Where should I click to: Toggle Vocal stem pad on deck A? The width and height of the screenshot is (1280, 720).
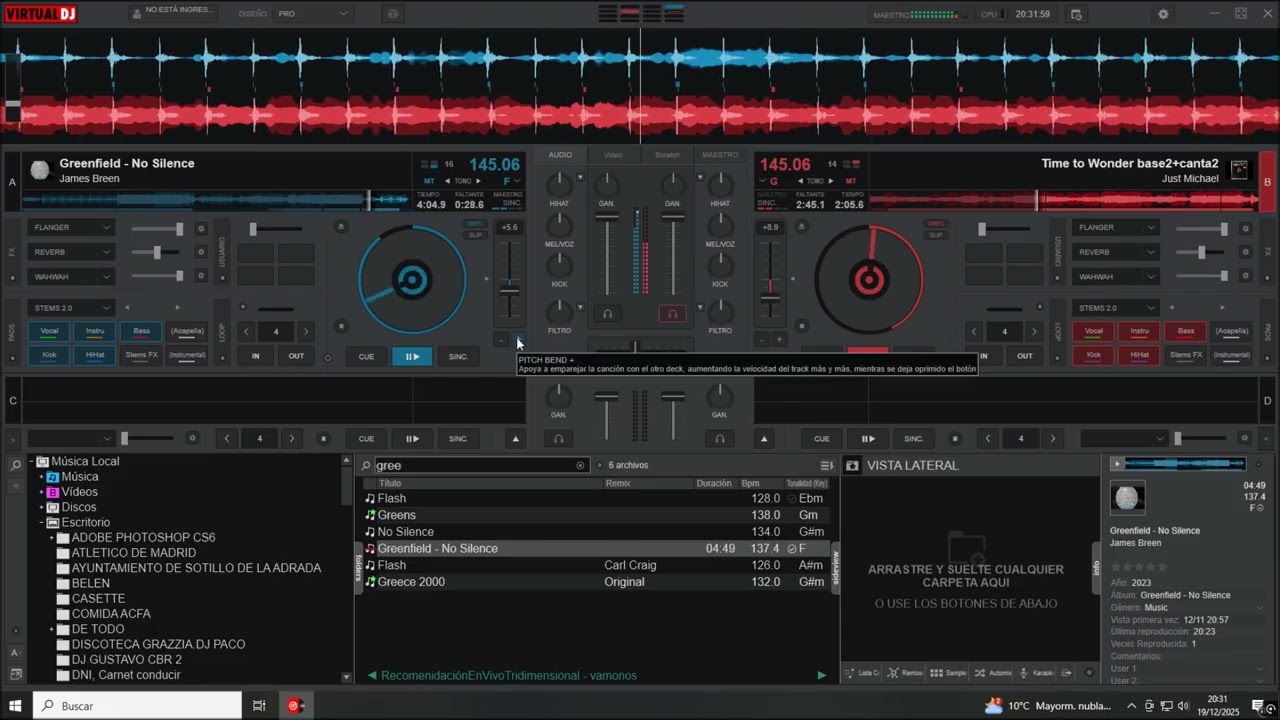pyautogui.click(x=49, y=331)
